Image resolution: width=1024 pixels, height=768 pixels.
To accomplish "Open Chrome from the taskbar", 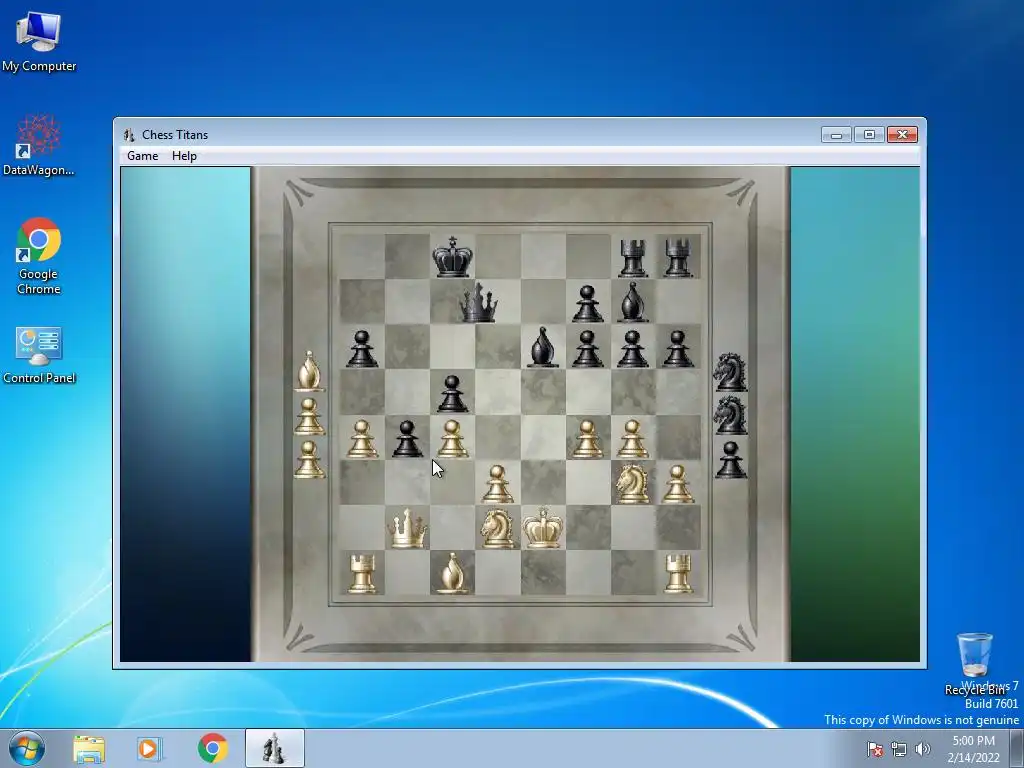I will click(x=213, y=748).
